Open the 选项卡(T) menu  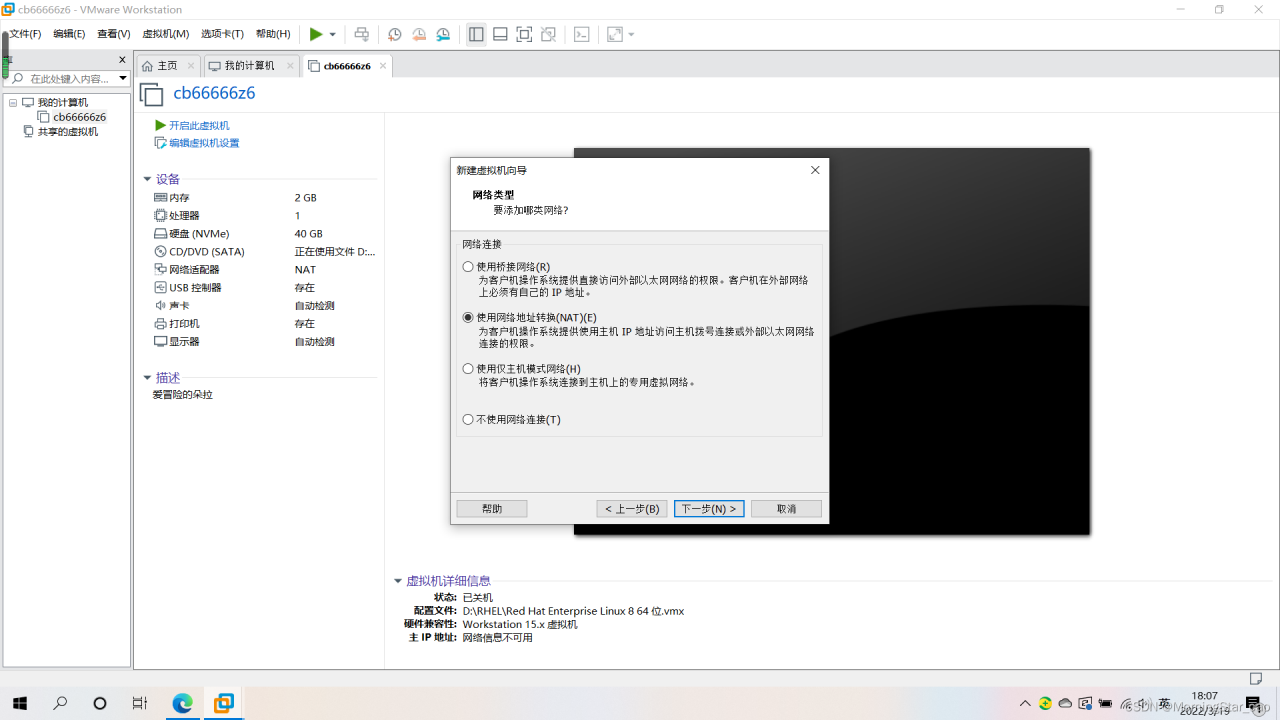pos(222,34)
